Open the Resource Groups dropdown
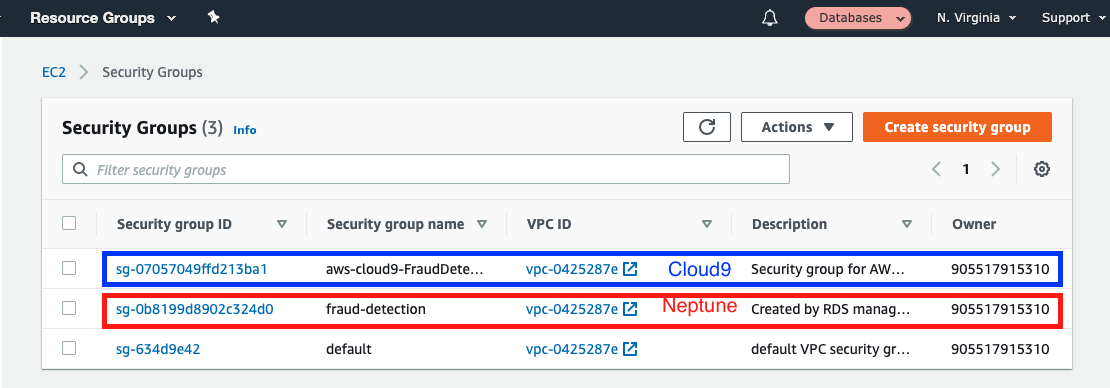The image size is (1110, 388). coord(103,18)
